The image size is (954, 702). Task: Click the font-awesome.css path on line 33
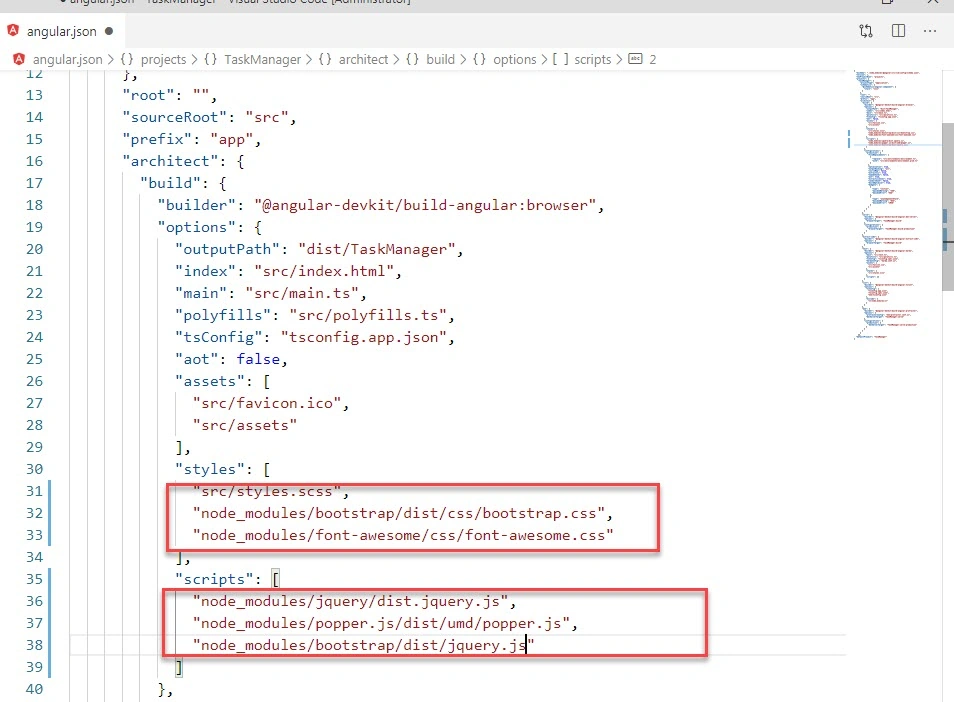(403, 535)
